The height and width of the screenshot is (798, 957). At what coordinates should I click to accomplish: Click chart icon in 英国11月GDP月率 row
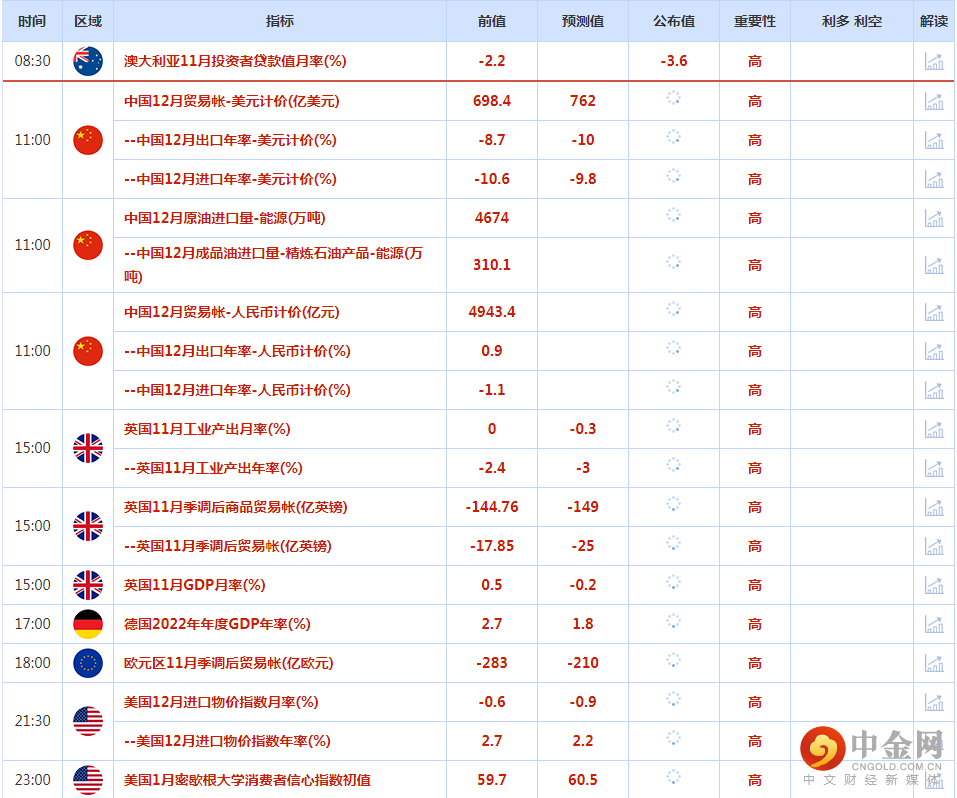[x=933, y=585]
